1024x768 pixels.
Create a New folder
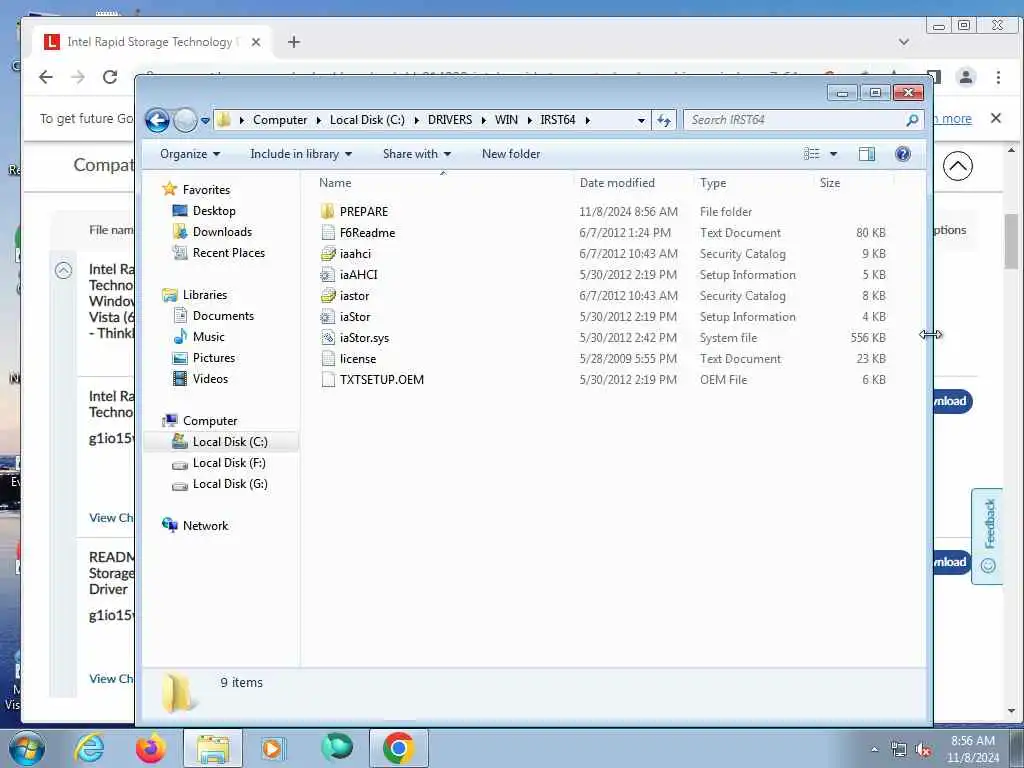(x=511, y=154)
